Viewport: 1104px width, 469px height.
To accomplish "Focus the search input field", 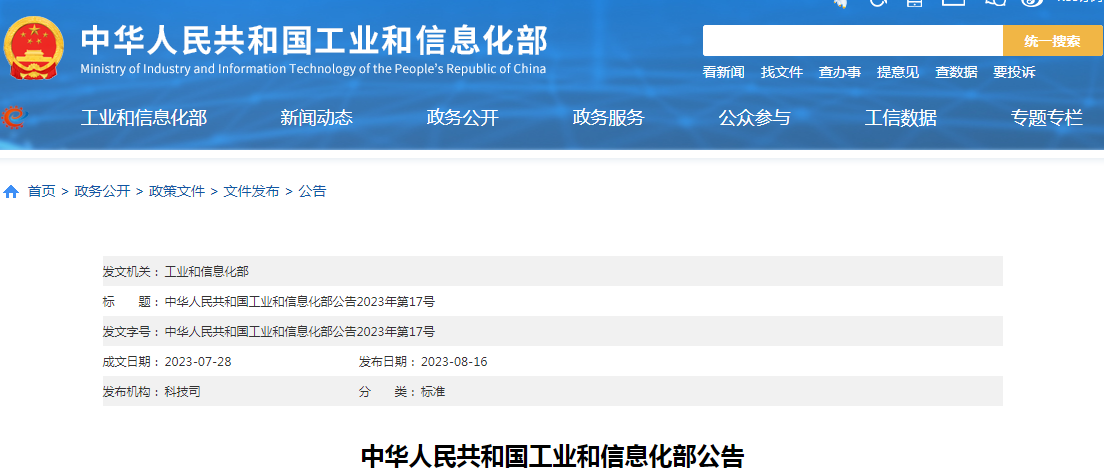I will [852, 41].
